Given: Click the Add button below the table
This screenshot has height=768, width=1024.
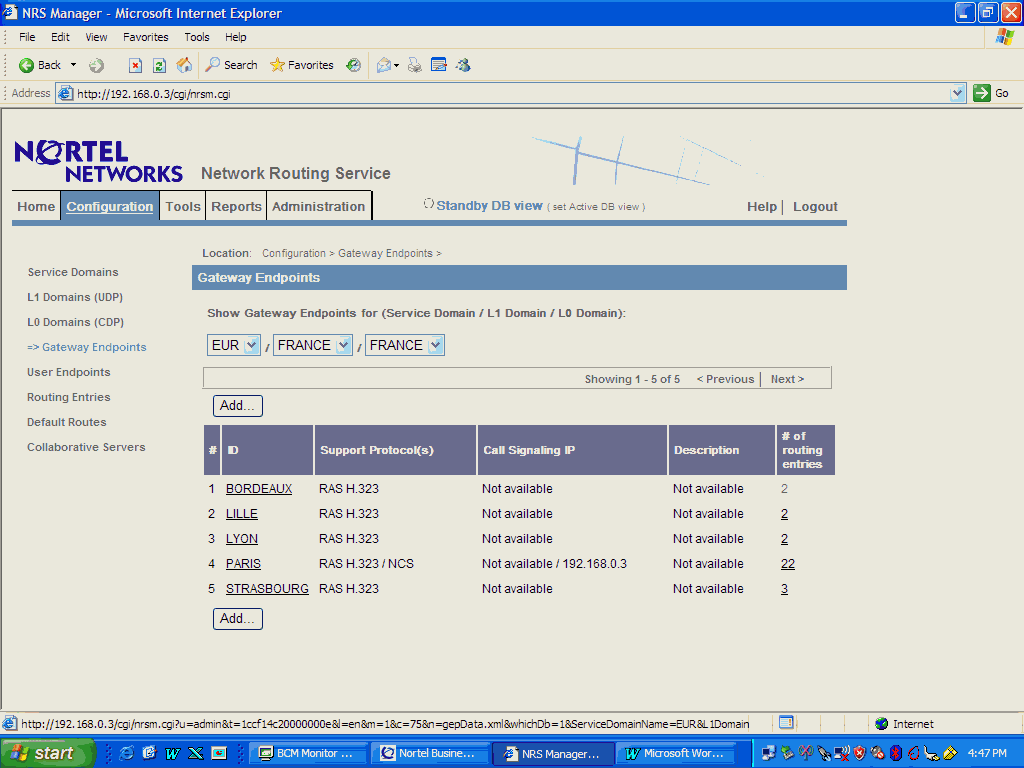Looking at the screenshot, I should tap(238, 619).
